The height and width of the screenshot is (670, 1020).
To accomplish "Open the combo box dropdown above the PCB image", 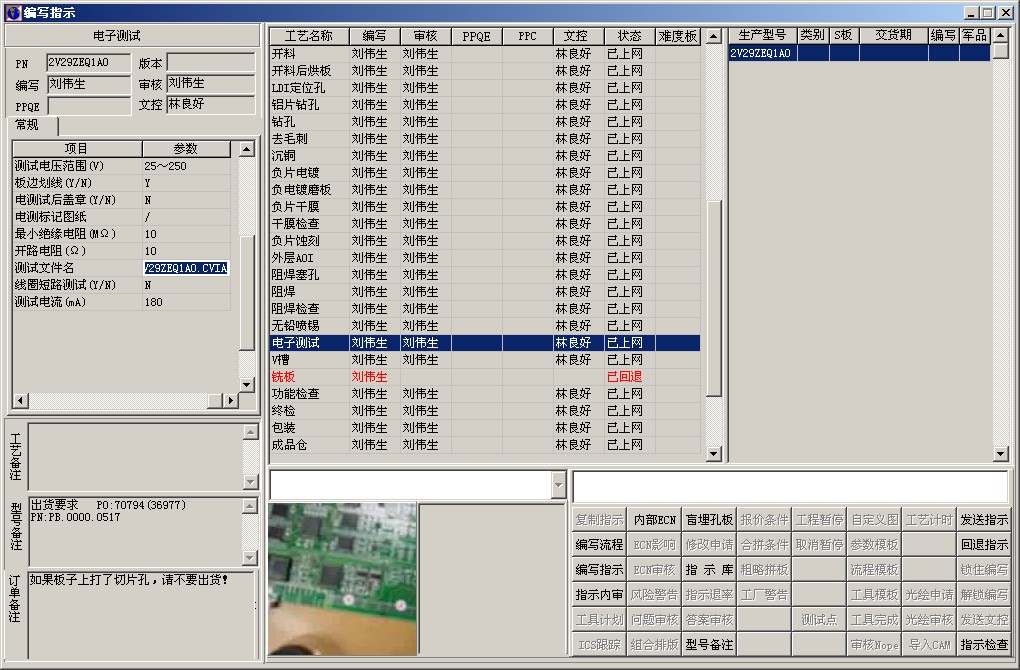I will 558,485.
